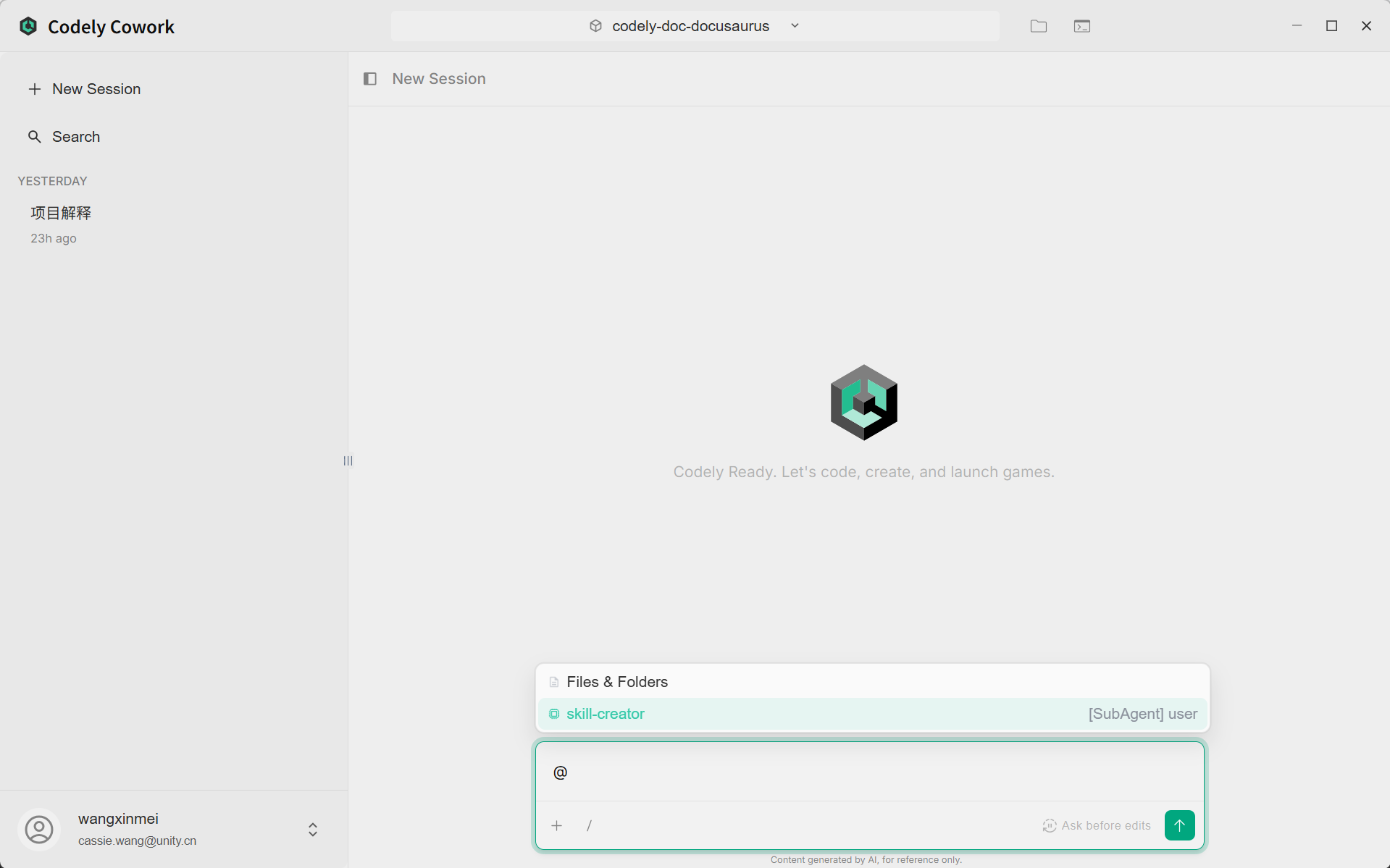Viewport: 1390px width, 868px height.
Task: Click the Codely Cowork logo icon
Action: pos(28,27)
